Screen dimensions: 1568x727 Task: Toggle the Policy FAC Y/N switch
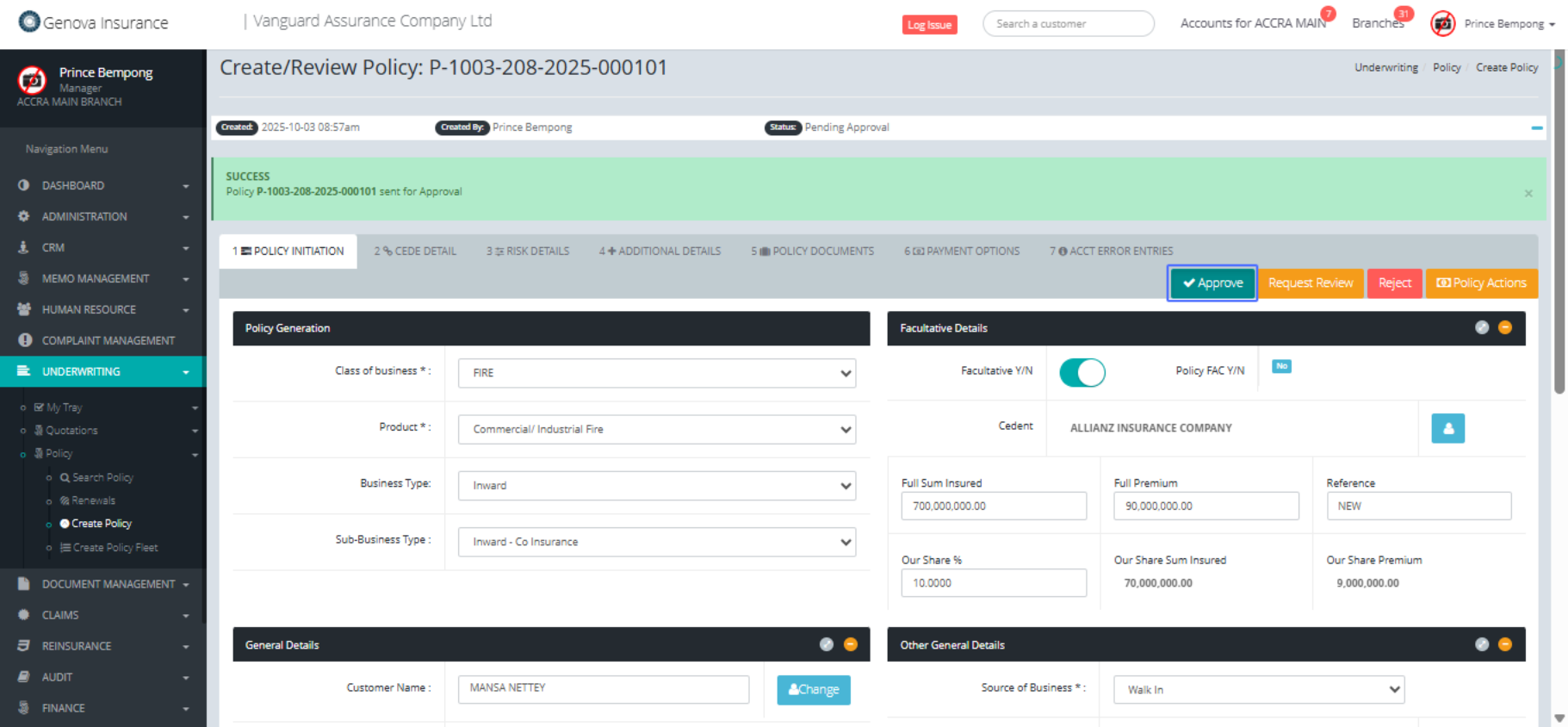[1281, 367]
